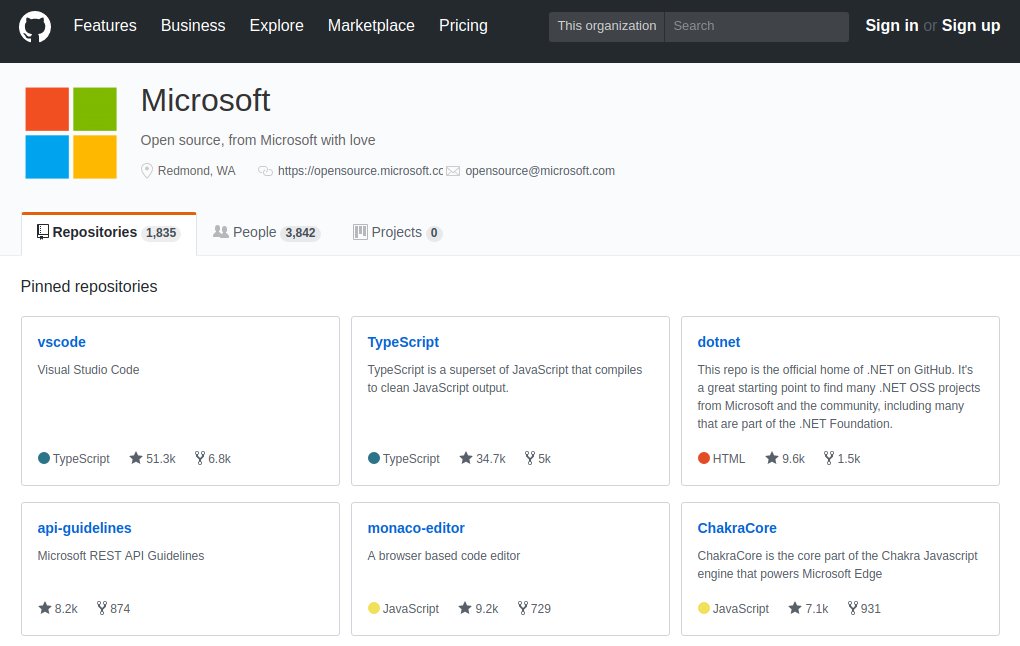Focus the Search input field
This screenshot has height=646, width=1020.
point(757,26)
